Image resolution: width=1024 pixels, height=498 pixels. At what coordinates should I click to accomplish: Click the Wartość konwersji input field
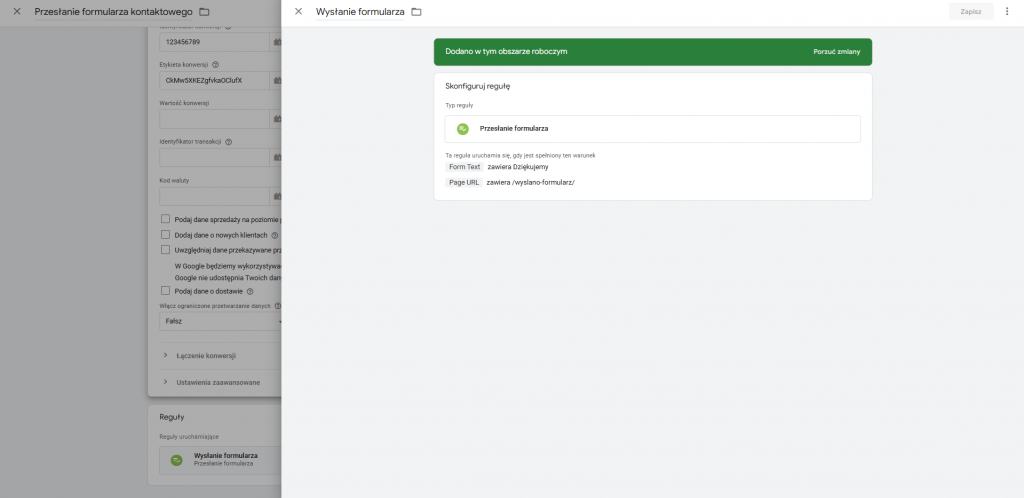click(x=214, y=119)
